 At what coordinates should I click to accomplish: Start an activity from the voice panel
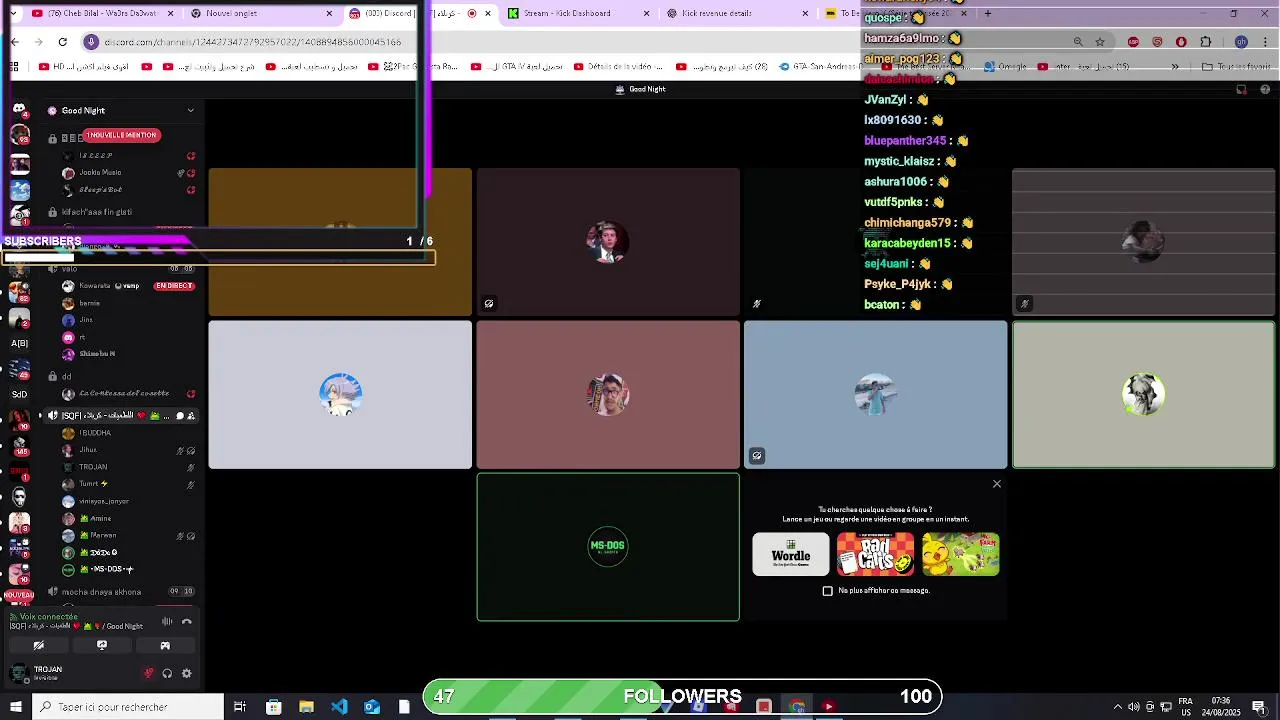click(165, 646)
